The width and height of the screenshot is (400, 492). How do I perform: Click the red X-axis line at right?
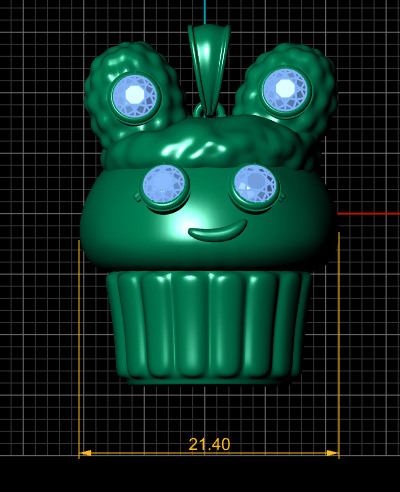pos(369,214)
